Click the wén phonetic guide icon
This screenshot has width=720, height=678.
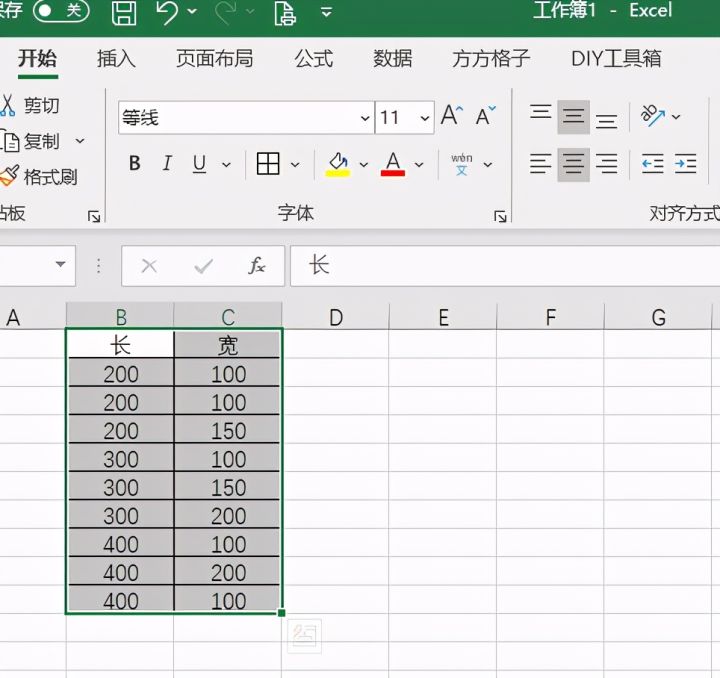[461, 164]
